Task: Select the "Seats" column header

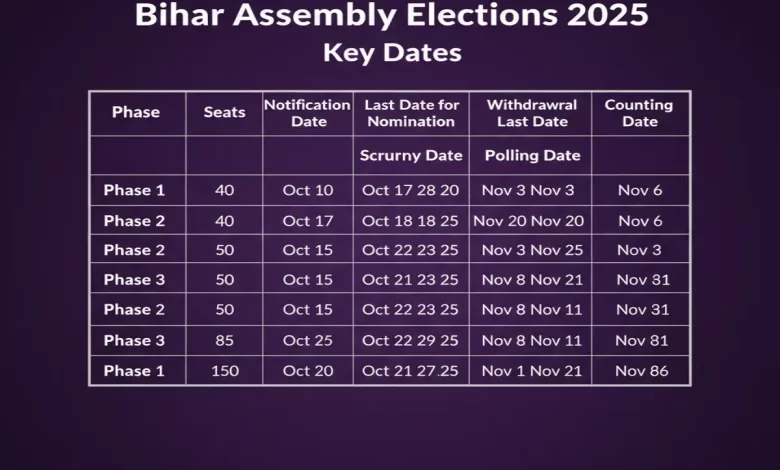Action: coord(224,112)
